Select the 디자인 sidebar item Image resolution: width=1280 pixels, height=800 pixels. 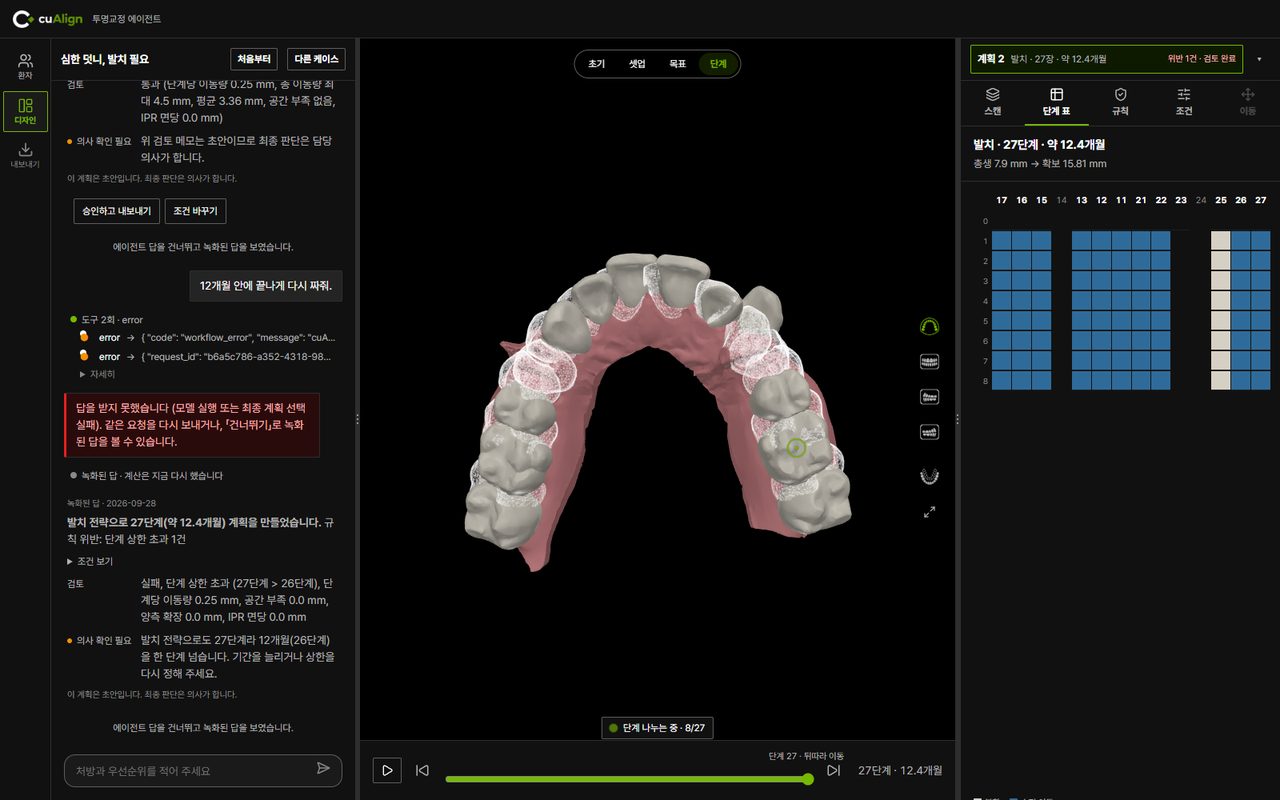[x=25, y=111]
